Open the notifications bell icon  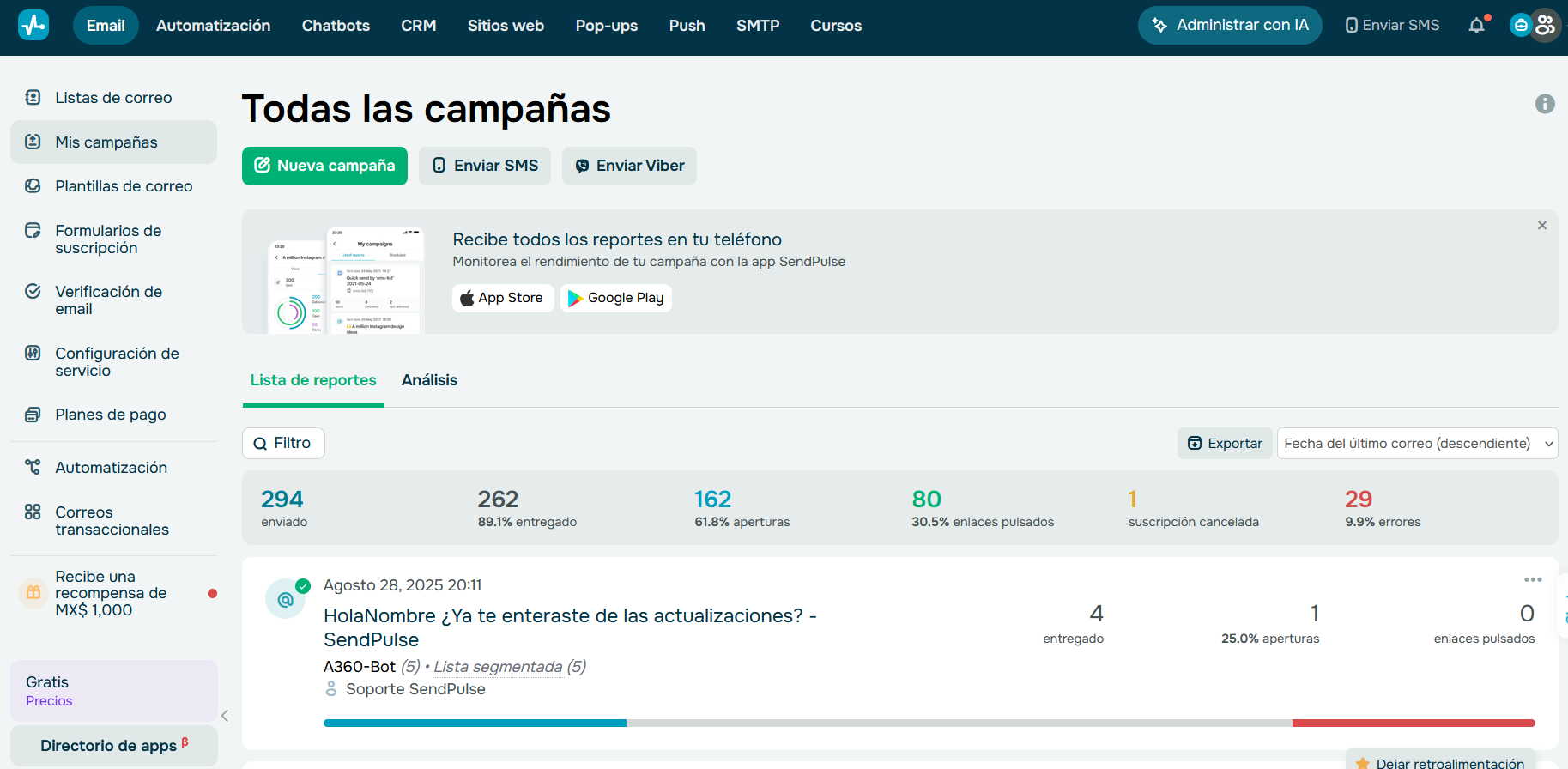1477,25
